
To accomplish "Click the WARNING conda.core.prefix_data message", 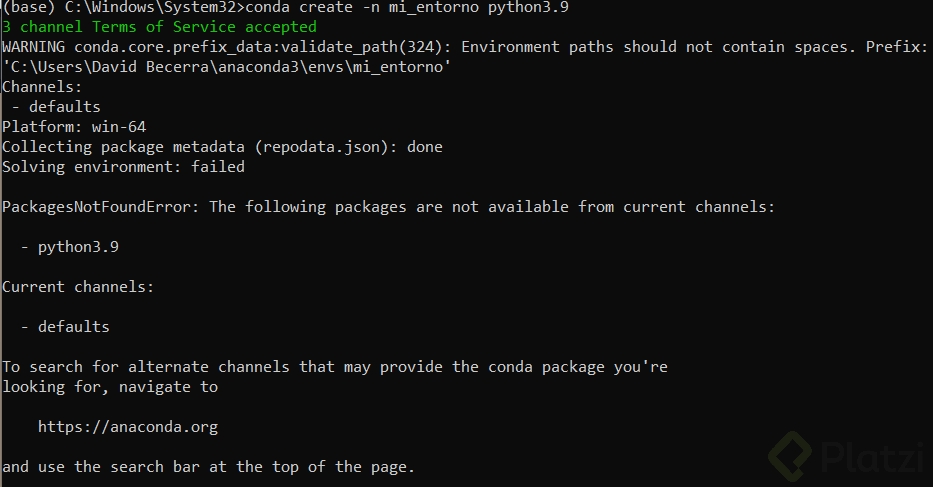I will pos(465,47).
